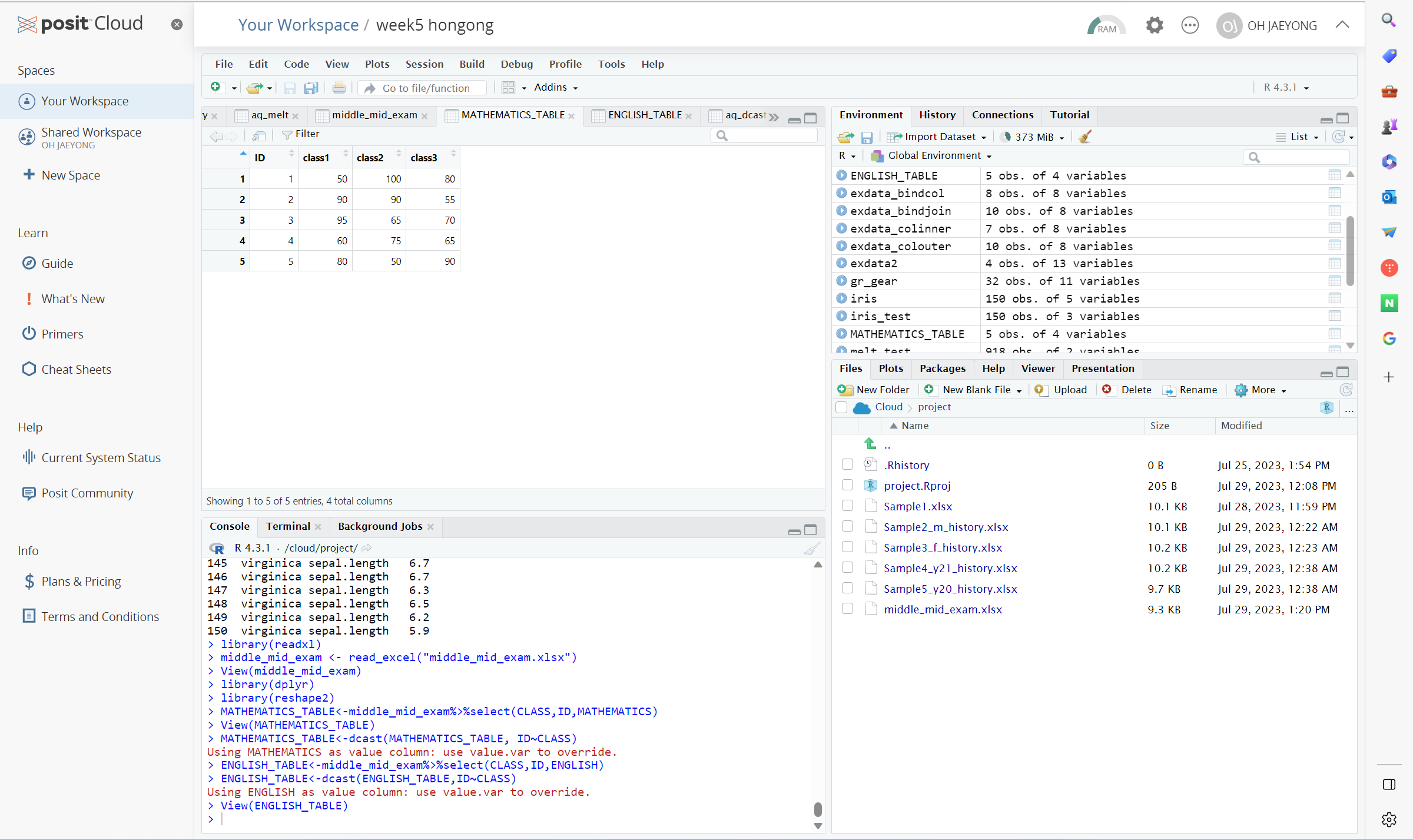Open the Sample2_m_history.xlsx file link
Image resolution: width=1413 pixels, height=840 pixels.
pyautogui.click(x=946, y=527)
